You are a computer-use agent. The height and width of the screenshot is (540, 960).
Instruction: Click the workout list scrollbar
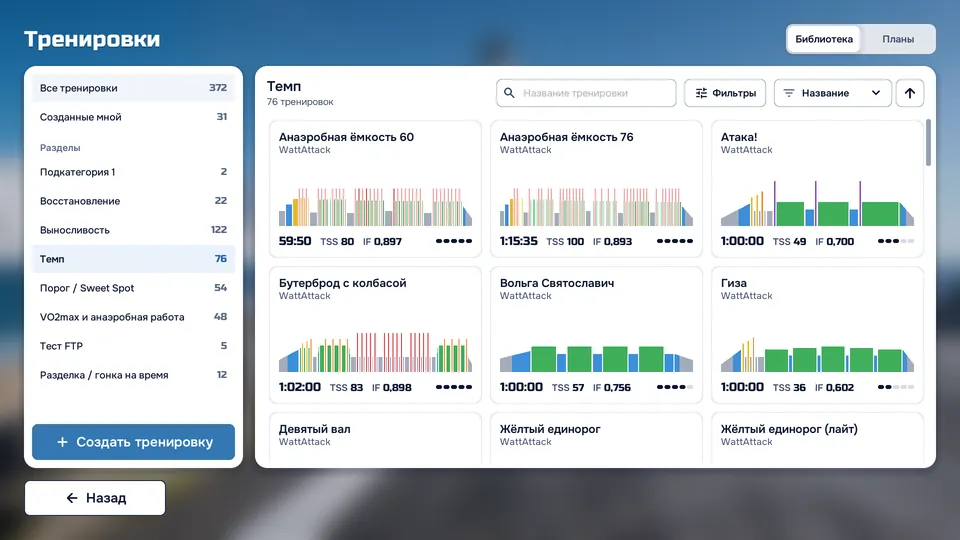pyautogui.click(x=928, y=142)
